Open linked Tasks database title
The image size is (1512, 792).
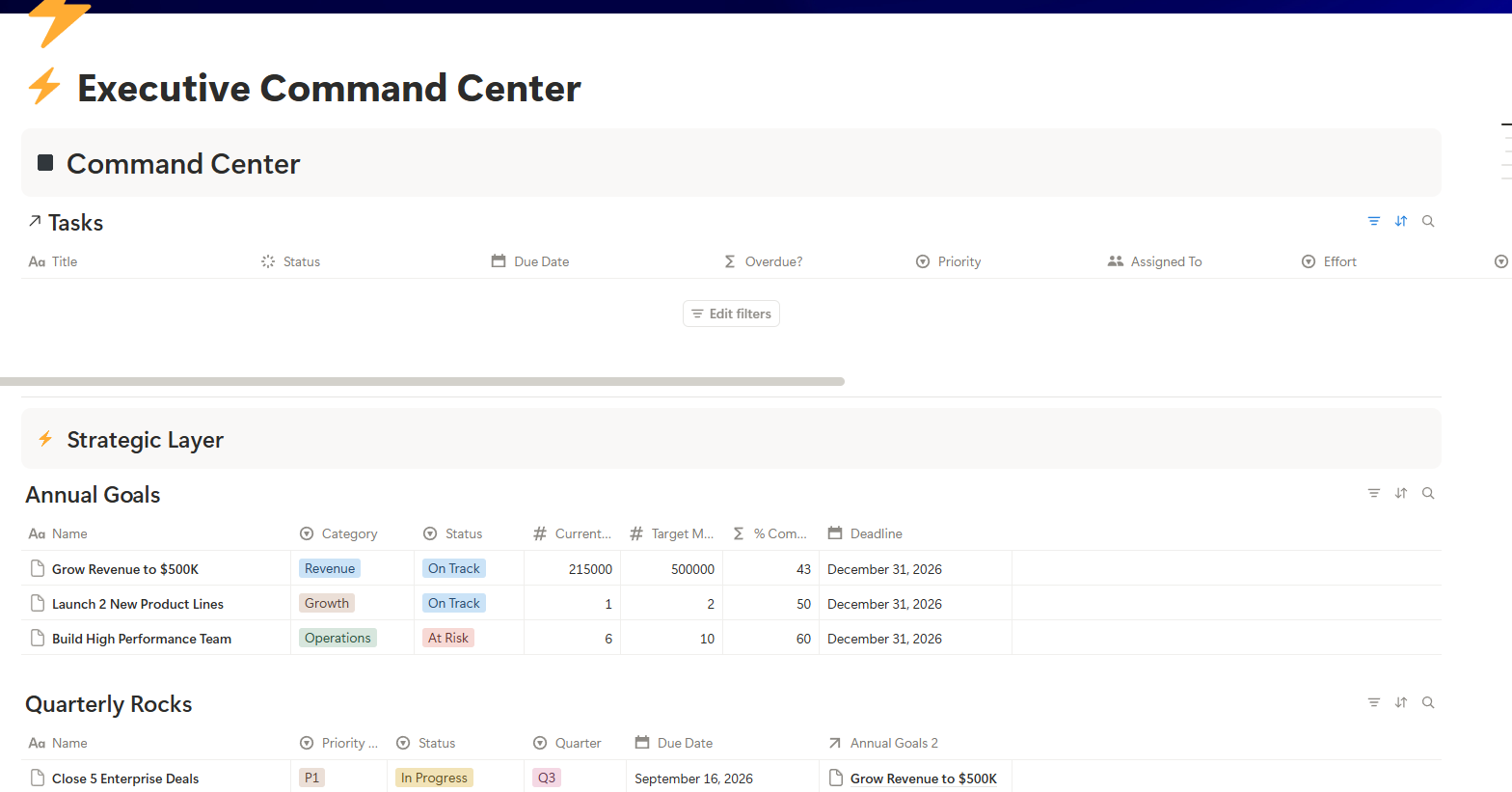[75, 223]
